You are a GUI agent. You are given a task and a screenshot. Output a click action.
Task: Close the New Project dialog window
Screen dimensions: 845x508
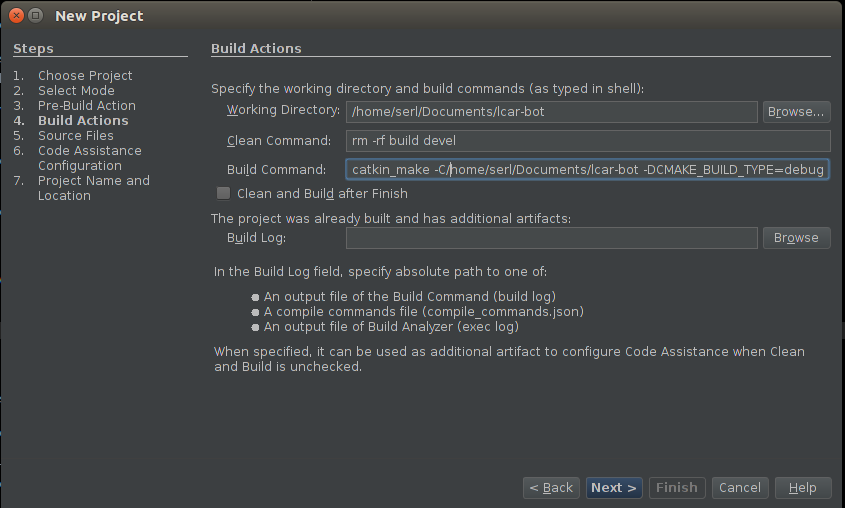coord(16,16)
